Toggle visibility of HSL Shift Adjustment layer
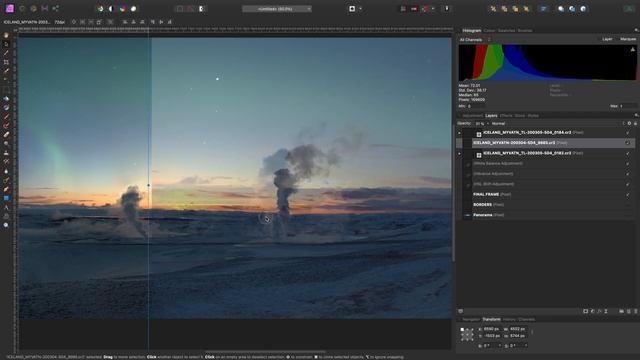The width and height of the screenshot is (640, 360). point(628,184)
